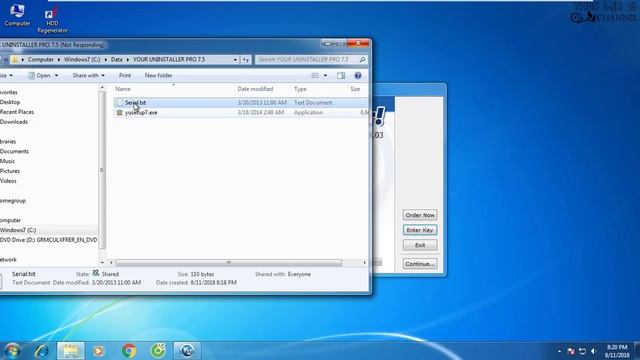Image resolution: width=640 pixels, height=360 pixels.
Task: Open Downloads in the navigation pane
Action: (x=14, y=122)
